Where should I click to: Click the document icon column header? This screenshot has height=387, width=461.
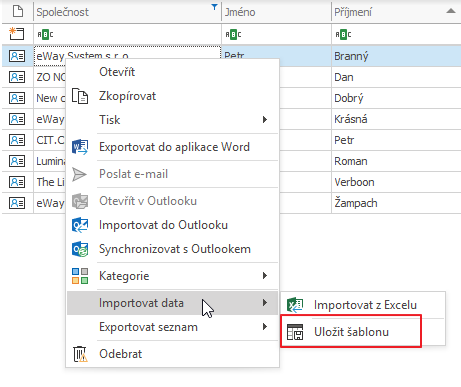click(x=17, y=12)
